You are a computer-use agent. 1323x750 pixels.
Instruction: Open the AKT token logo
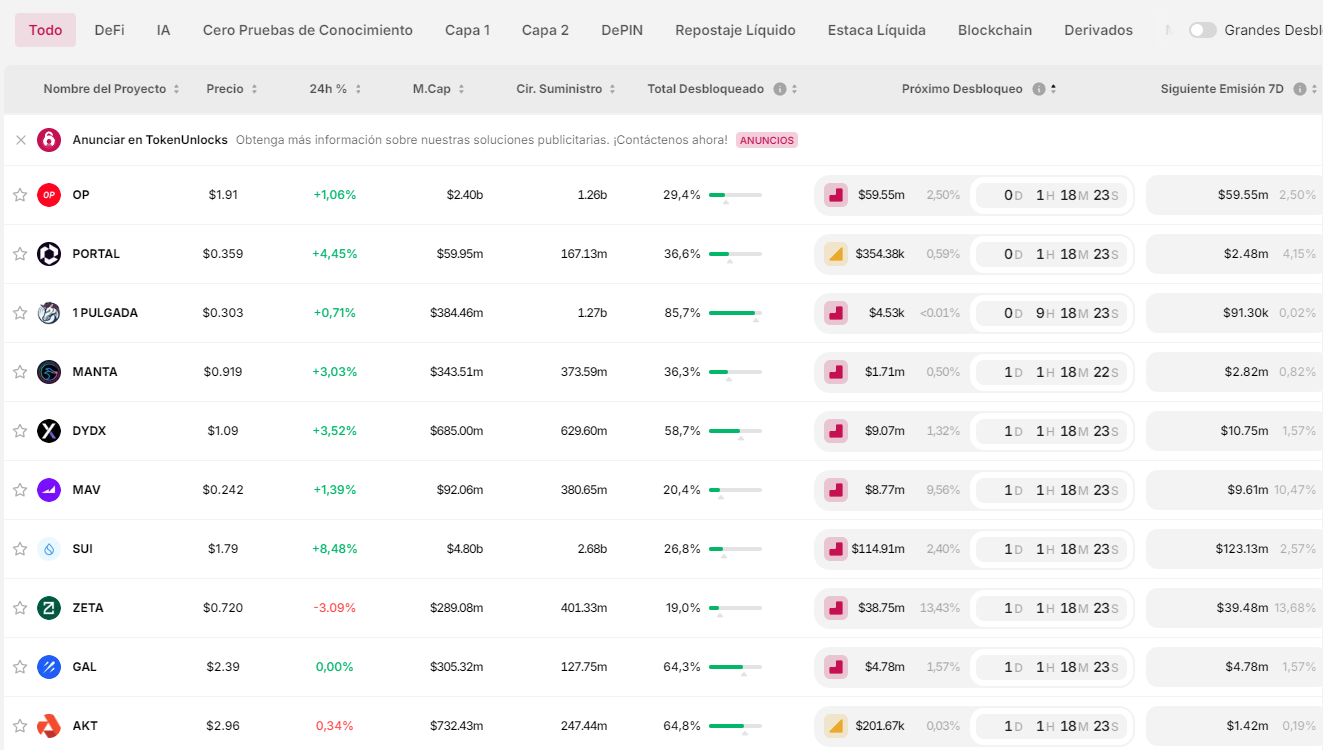pyautogui.click(x=49, y=726)
